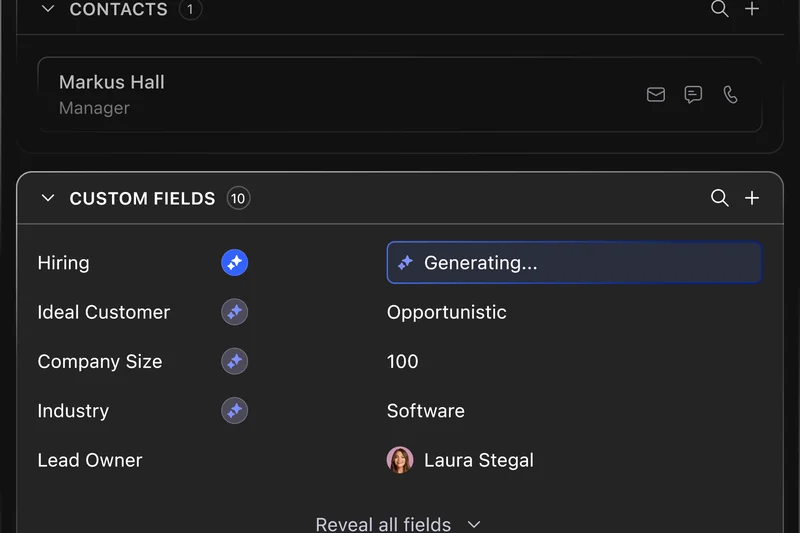Expand with Reveal all fields
This screenshot has width=800, height=533.
398,523
